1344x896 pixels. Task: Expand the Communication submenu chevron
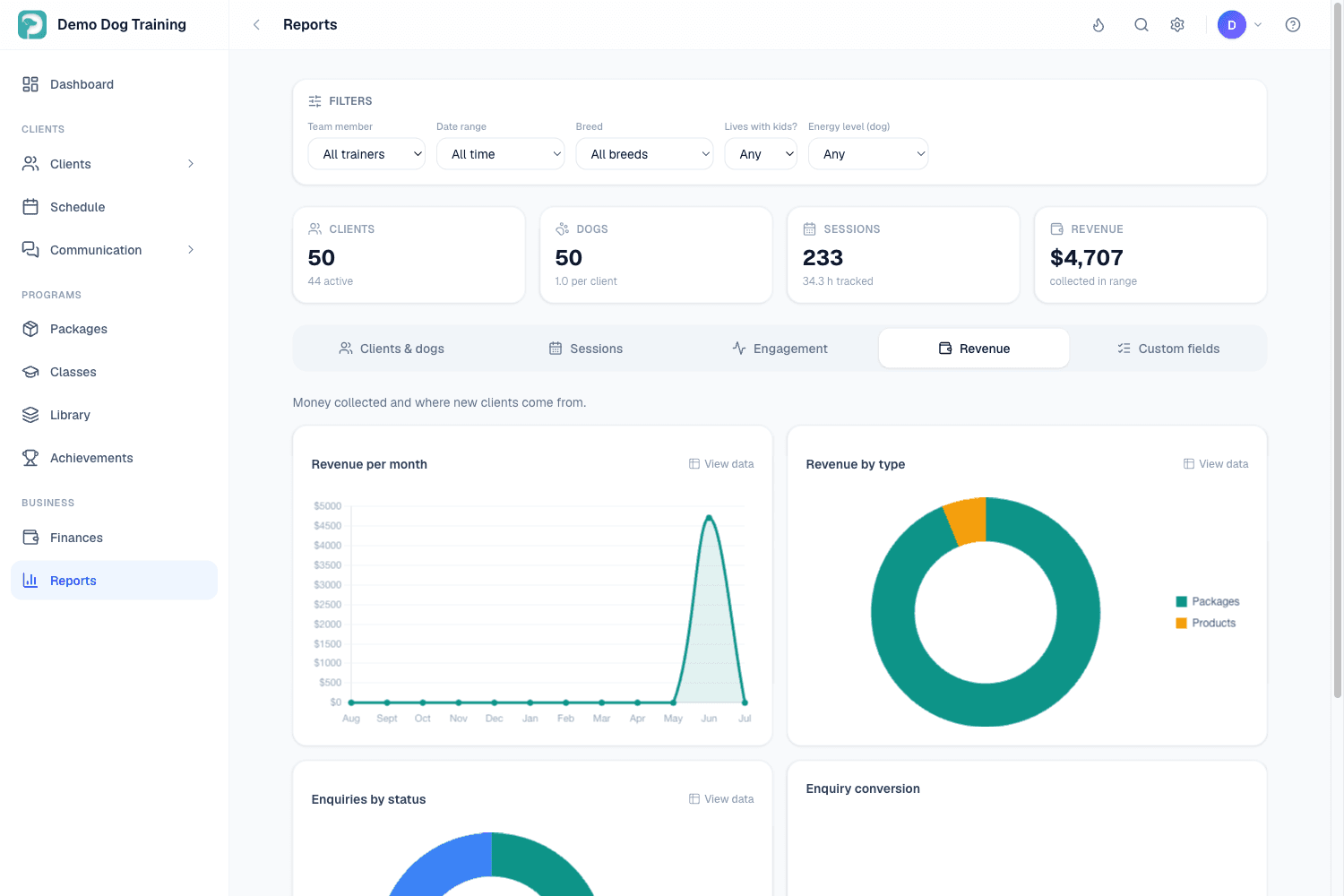(x=191, y=250)
